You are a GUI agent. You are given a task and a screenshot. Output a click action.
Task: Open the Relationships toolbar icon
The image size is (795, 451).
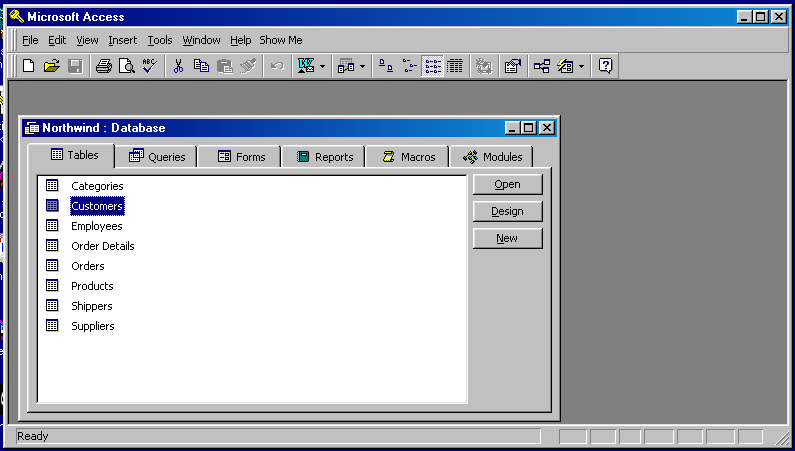tap(541, 66)
